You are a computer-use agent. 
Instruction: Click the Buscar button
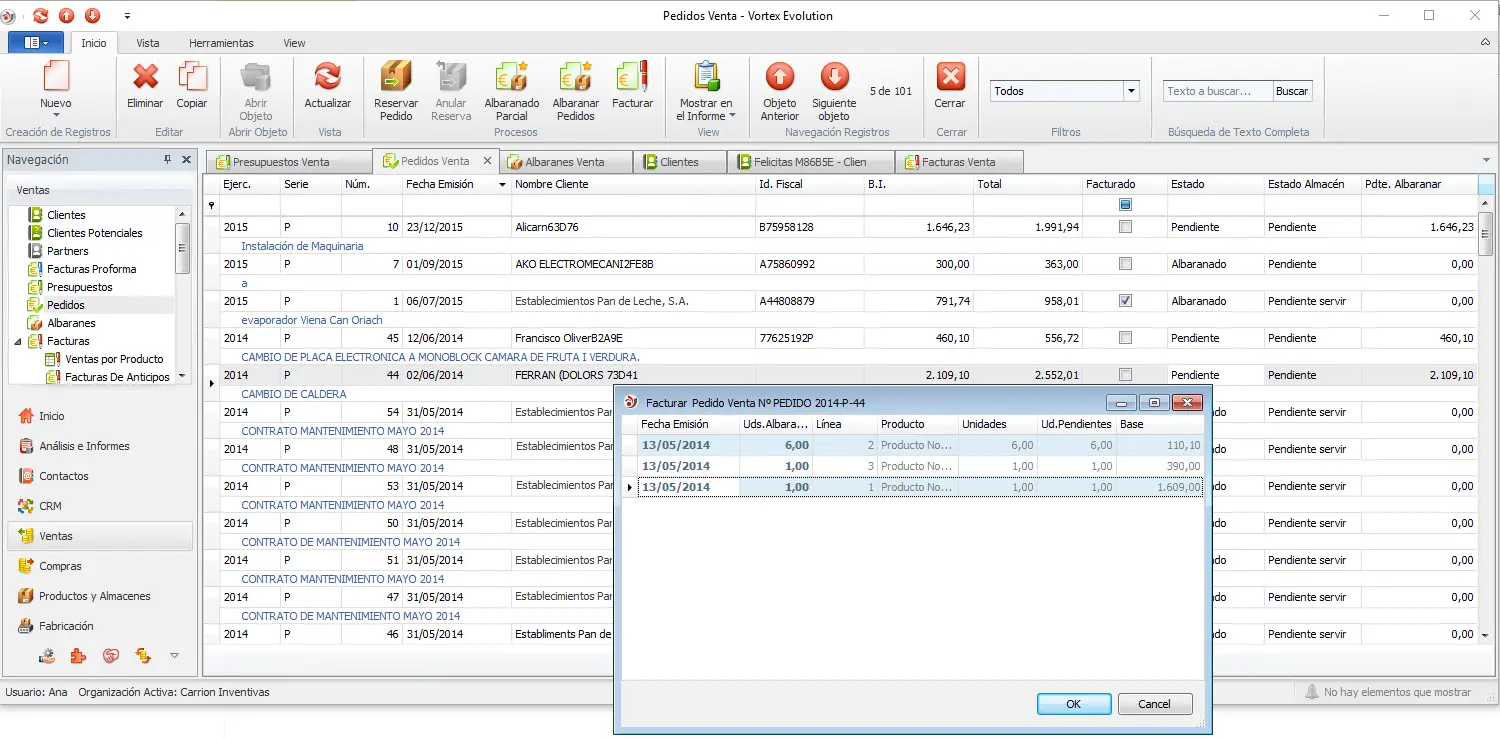click(x=1292, y=91)
